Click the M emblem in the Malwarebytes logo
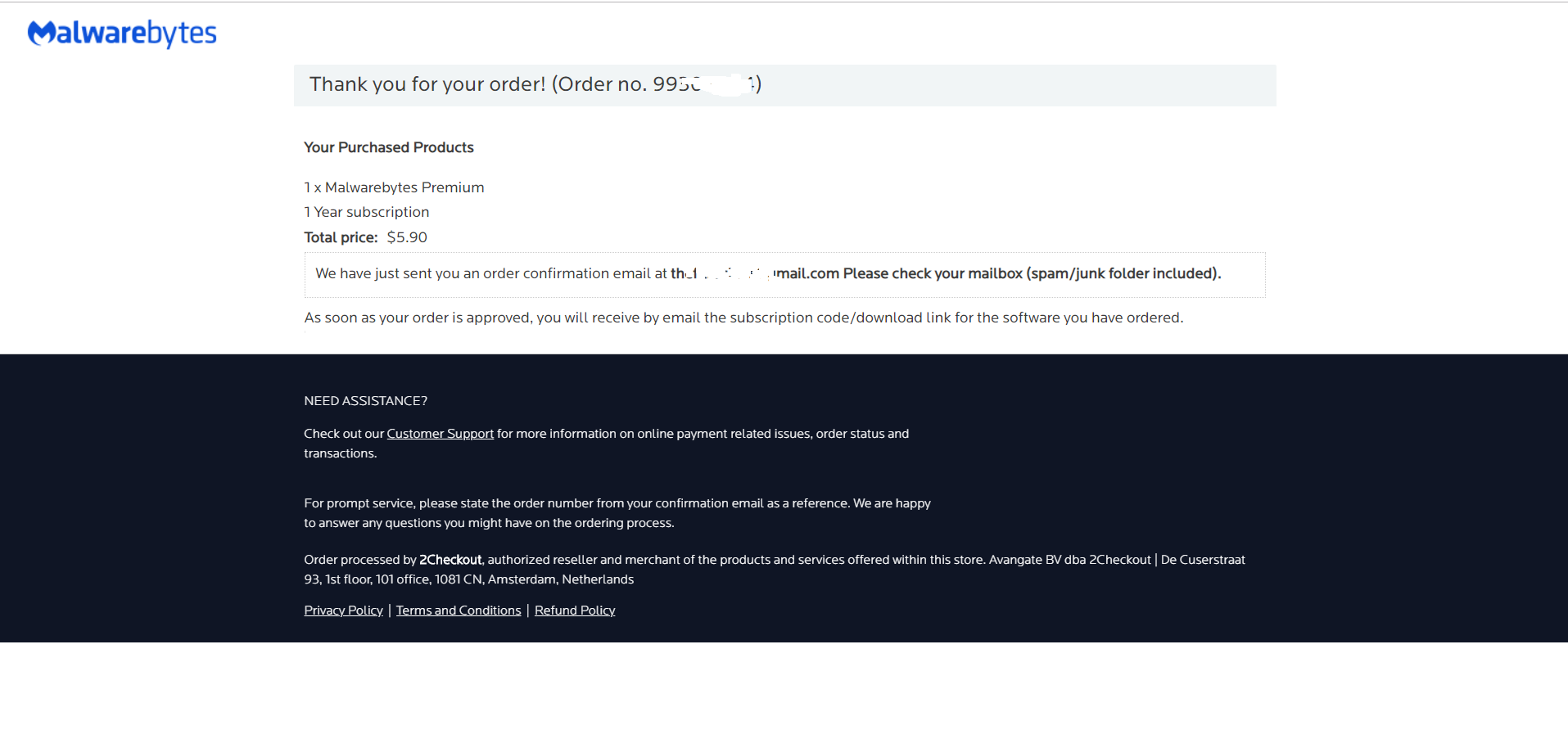The image size is (1568, 739). (x=41, y=33)
